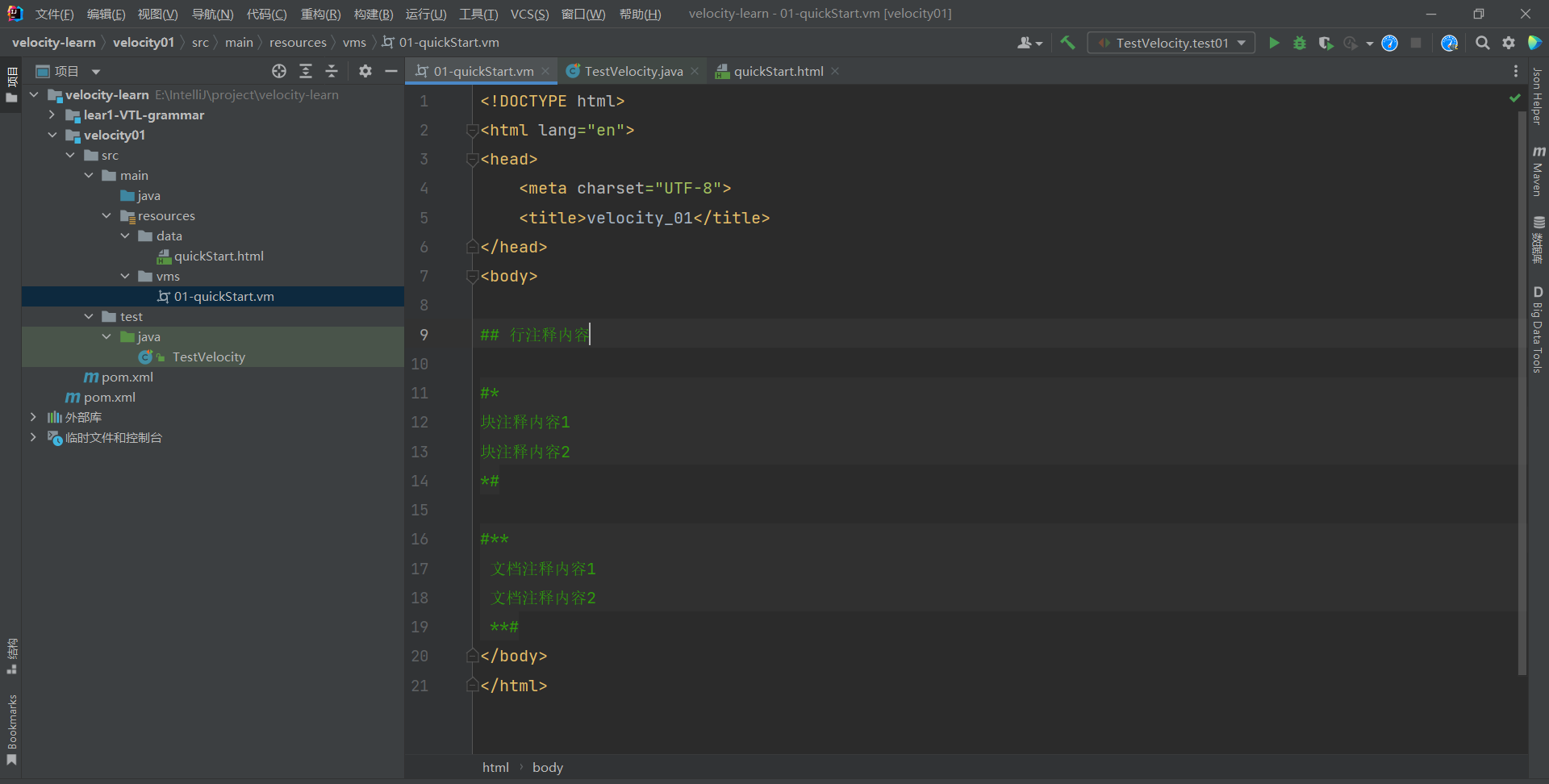Open the Maven side tool window
This screenshot has width=1549, height=784.
[x=1538, y=171]
